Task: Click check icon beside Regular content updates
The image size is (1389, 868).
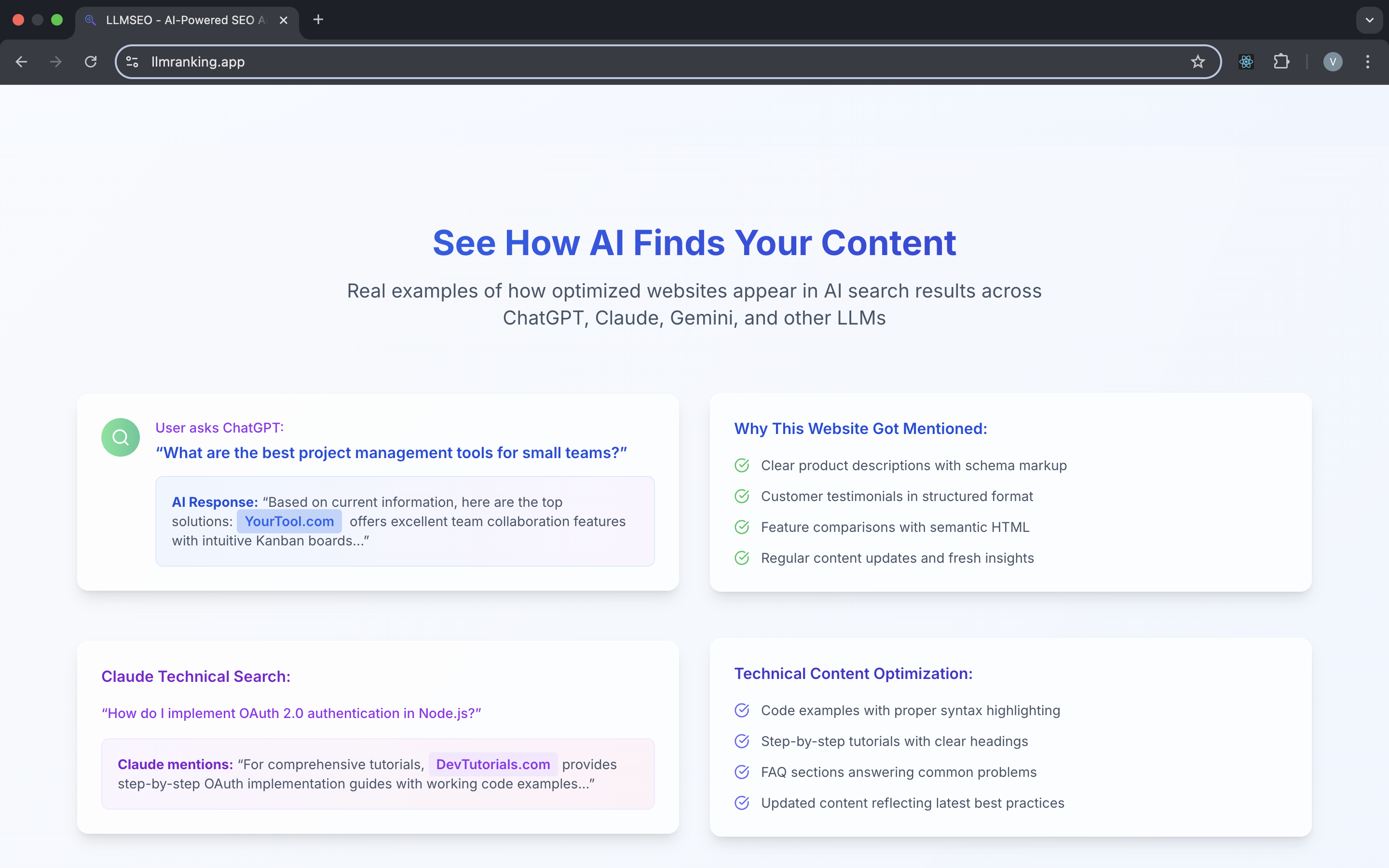Action: (742, 558)
